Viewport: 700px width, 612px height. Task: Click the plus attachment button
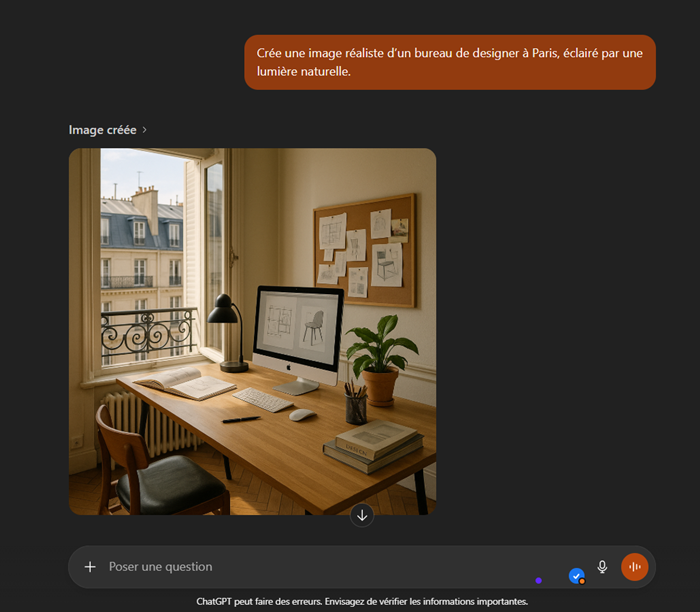click(x=90, y=567)
